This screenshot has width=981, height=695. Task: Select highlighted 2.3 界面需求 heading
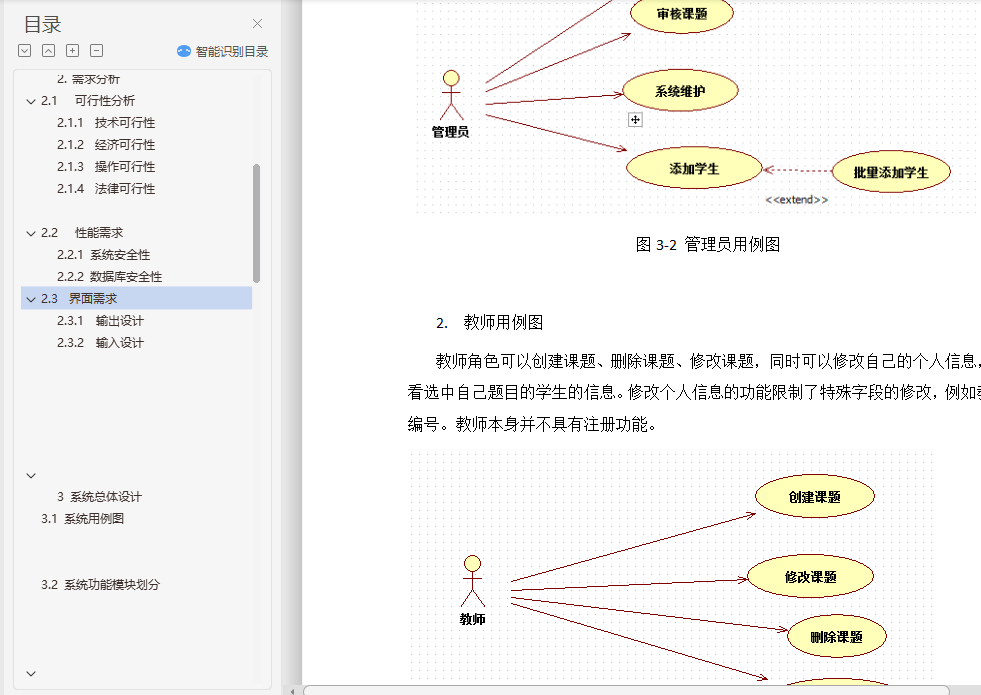pos(136,298)
